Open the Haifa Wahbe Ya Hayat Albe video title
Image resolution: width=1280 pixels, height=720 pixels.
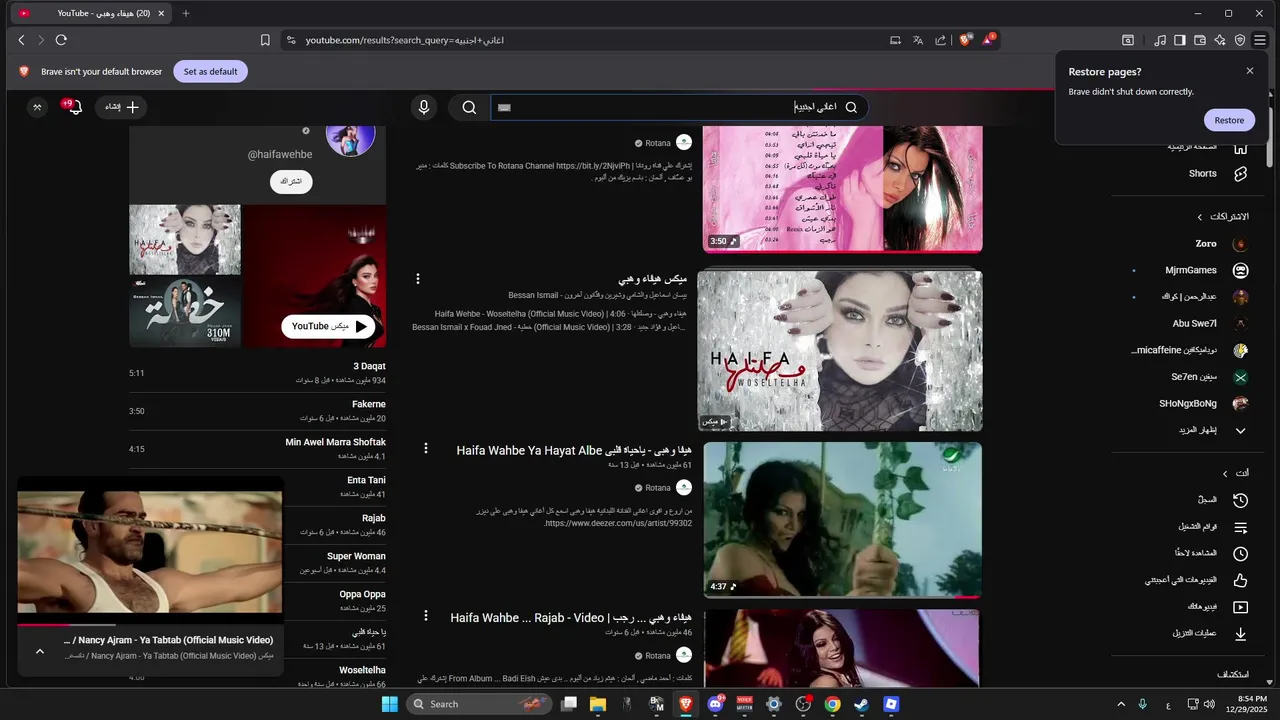574,450
